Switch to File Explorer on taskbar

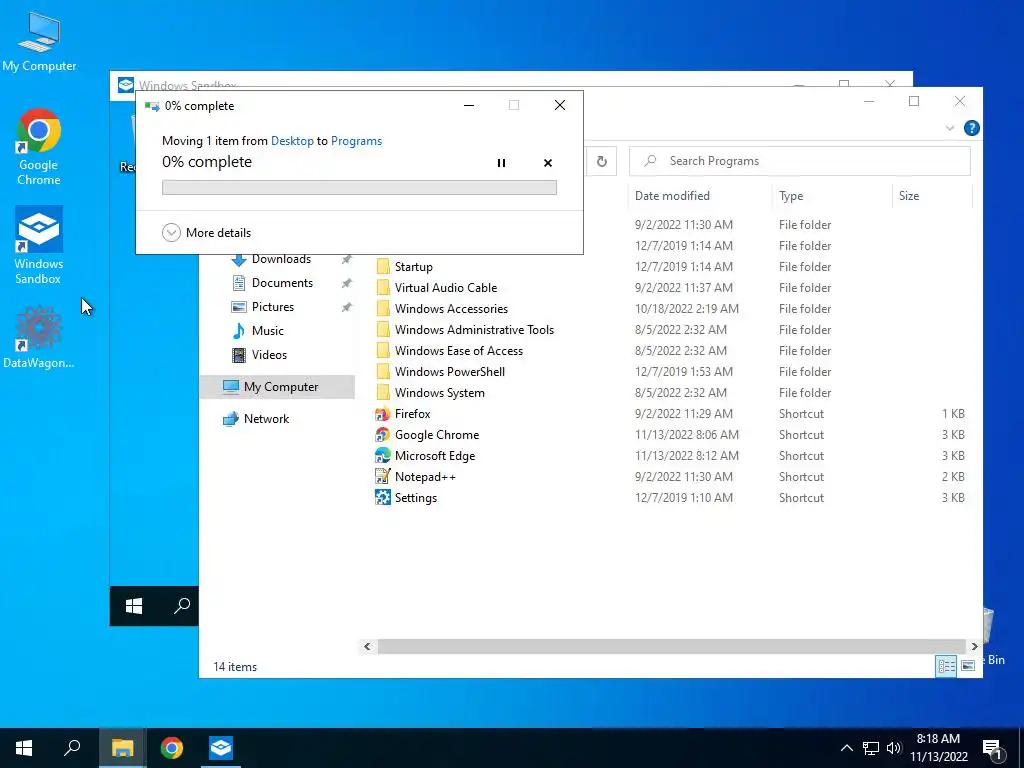(x=122, y=748)
